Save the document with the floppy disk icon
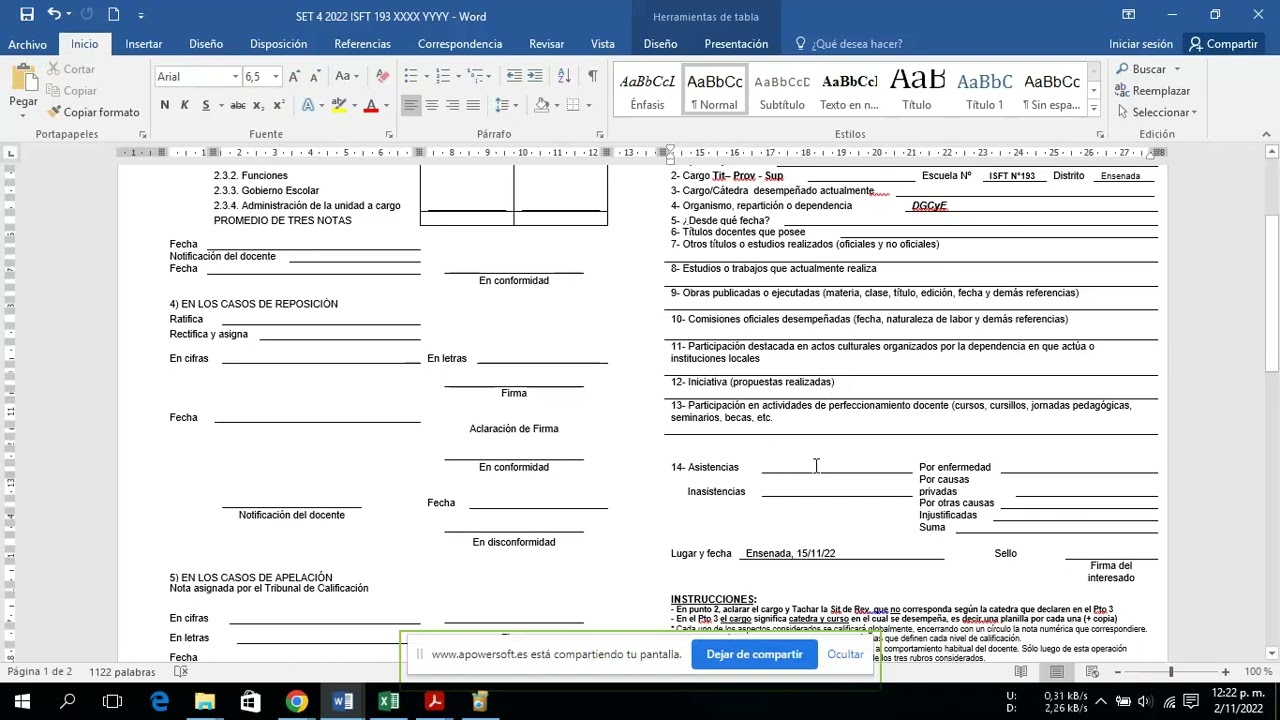 coord(27,15)
